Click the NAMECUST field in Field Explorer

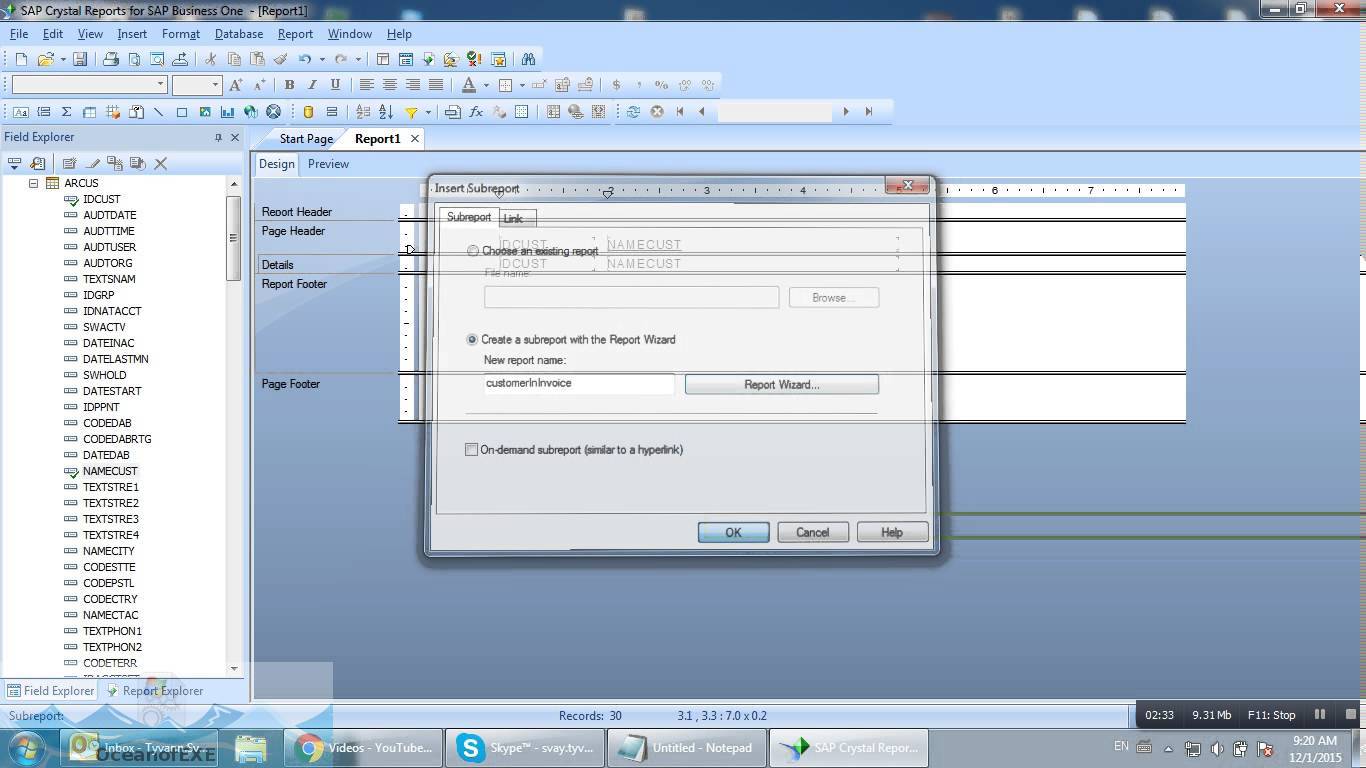tap(110, 471)
